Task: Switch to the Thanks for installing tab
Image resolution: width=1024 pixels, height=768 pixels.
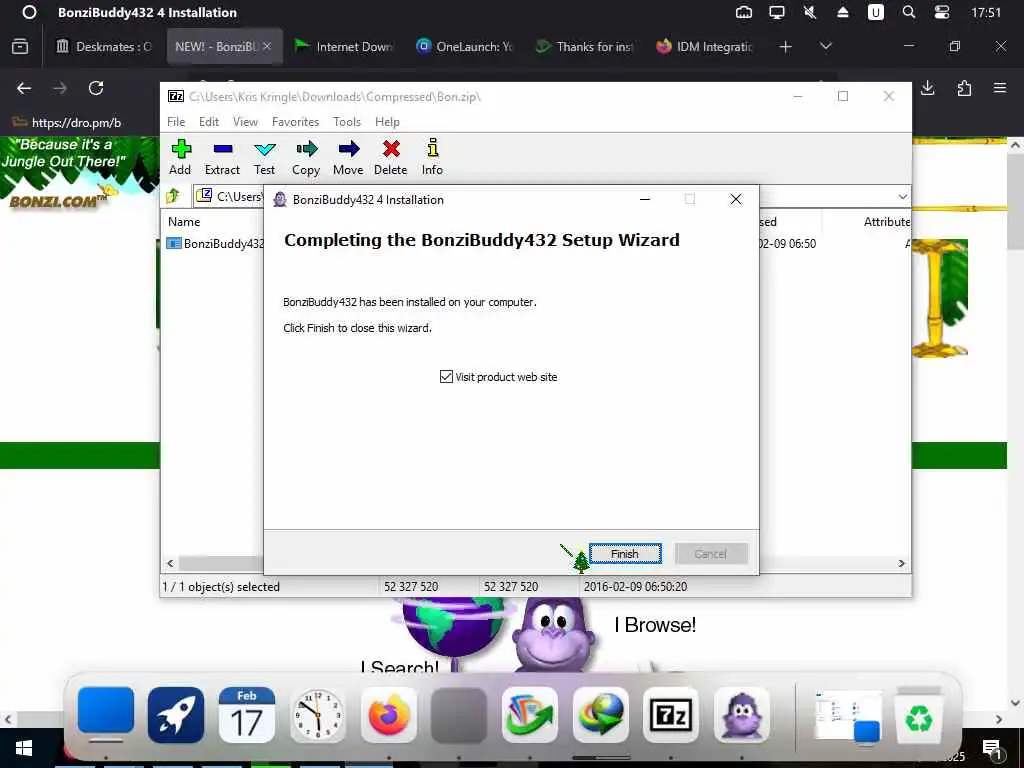Action: (x=585, y=46)
